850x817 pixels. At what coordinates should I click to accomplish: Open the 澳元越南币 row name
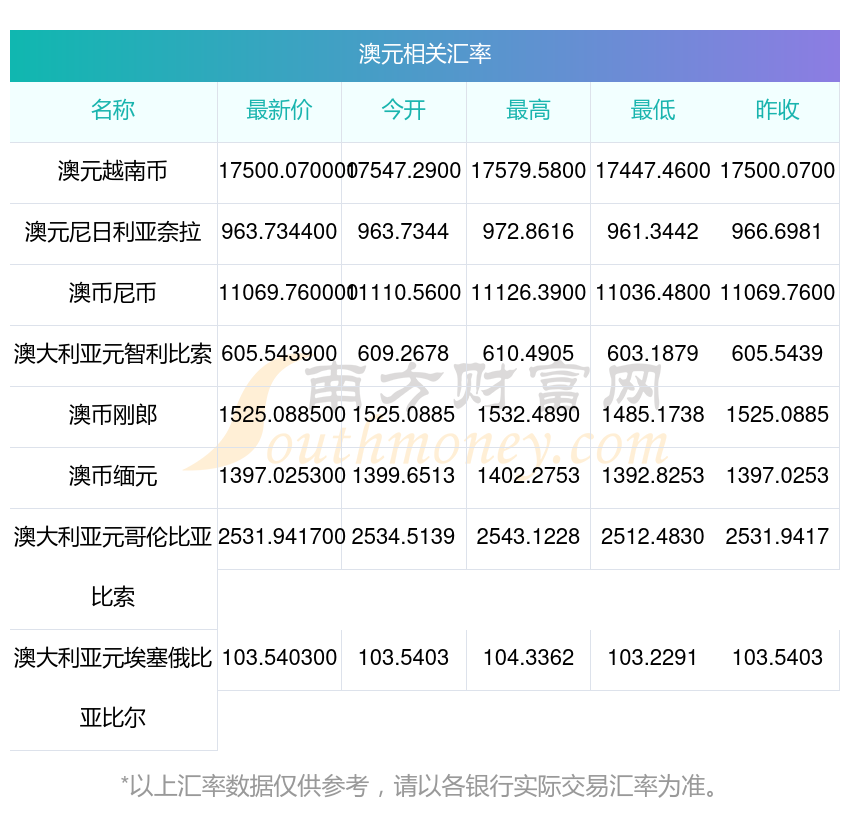pos(113,171)
